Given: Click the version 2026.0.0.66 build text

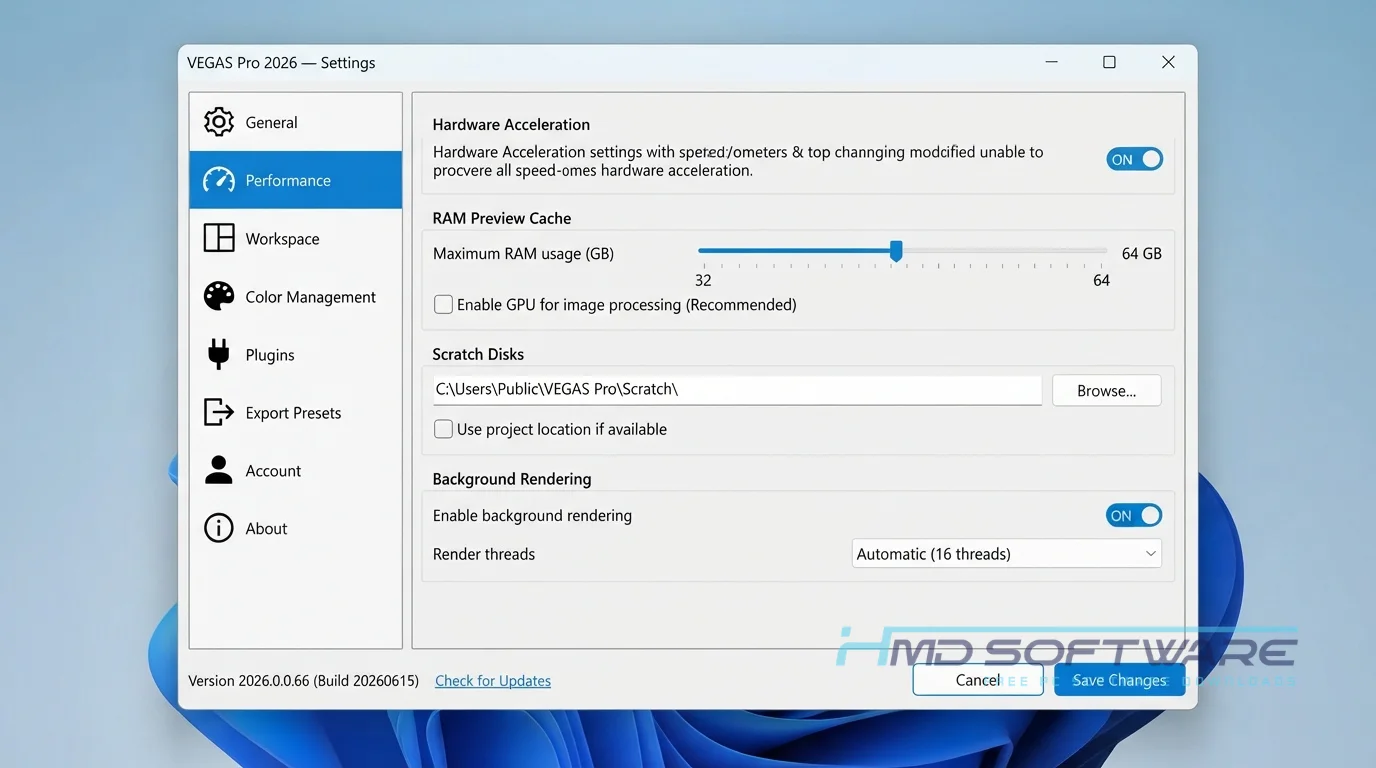Looking at the screenshot, I should 303,681.
